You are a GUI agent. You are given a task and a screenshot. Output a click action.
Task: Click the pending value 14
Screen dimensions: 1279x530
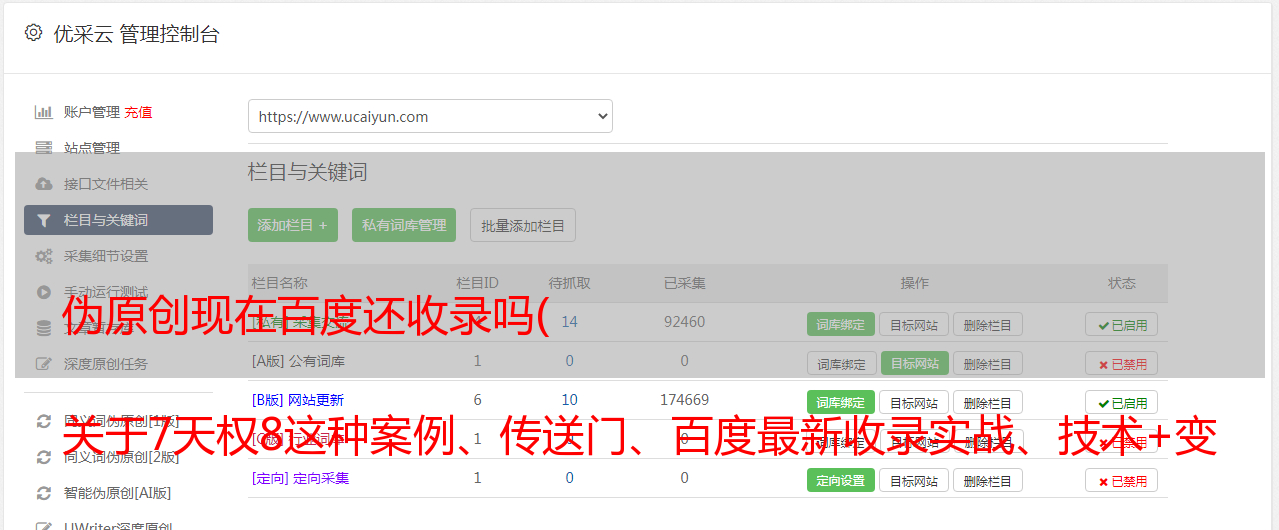point(569,322)
